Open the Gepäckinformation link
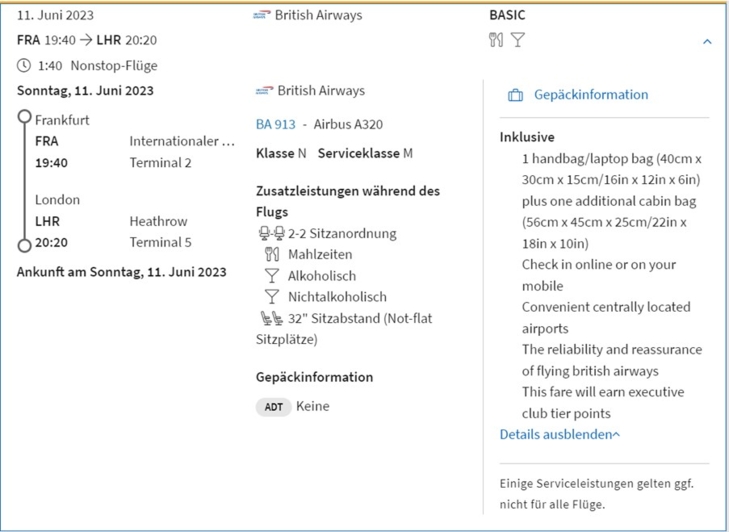This screenshot has height=532, width=729. [x=590, y=95]
